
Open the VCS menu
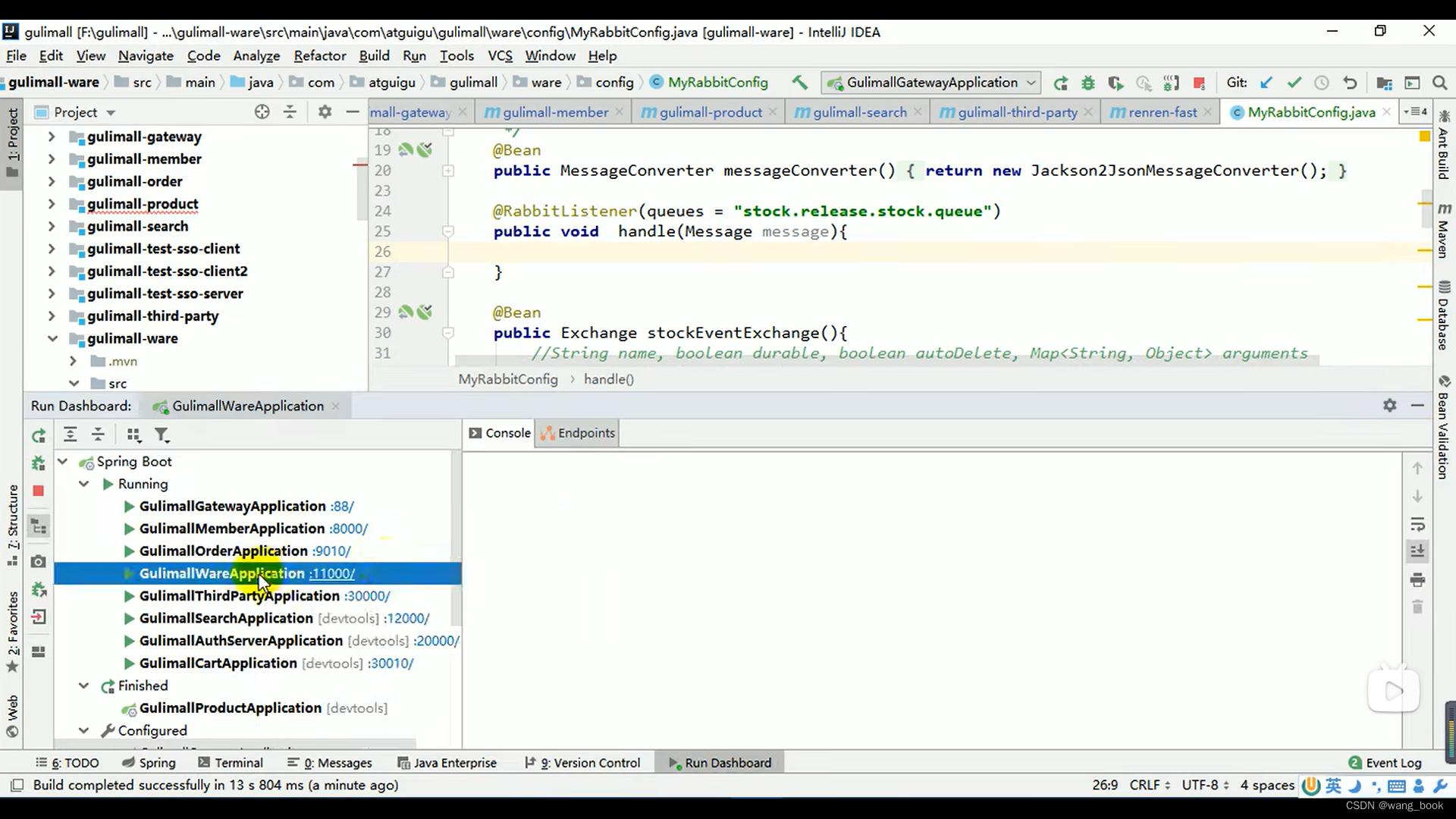[x=500, y=55]
